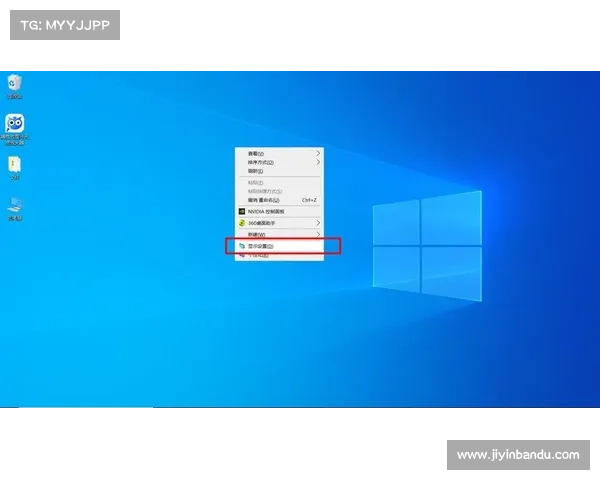The height and width of the screenshot is (480, 600).
Task: Expand the 360桌面助手 submenu entry
Action: click(279, 223)
